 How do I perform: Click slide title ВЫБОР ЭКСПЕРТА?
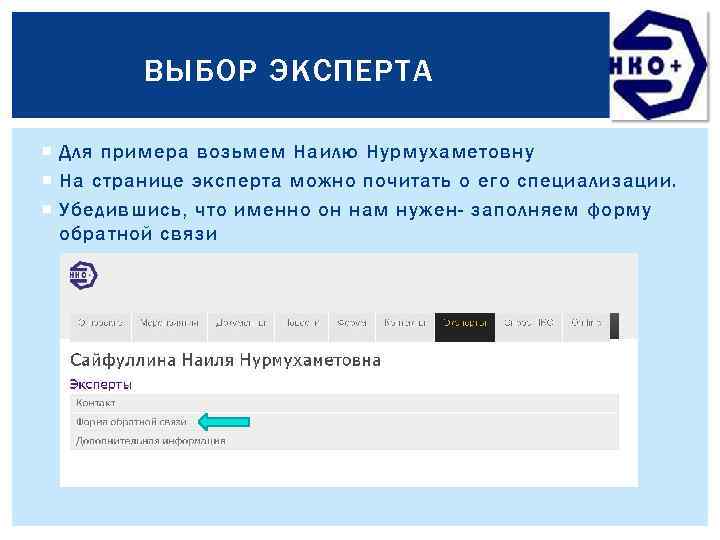(288, 70)
